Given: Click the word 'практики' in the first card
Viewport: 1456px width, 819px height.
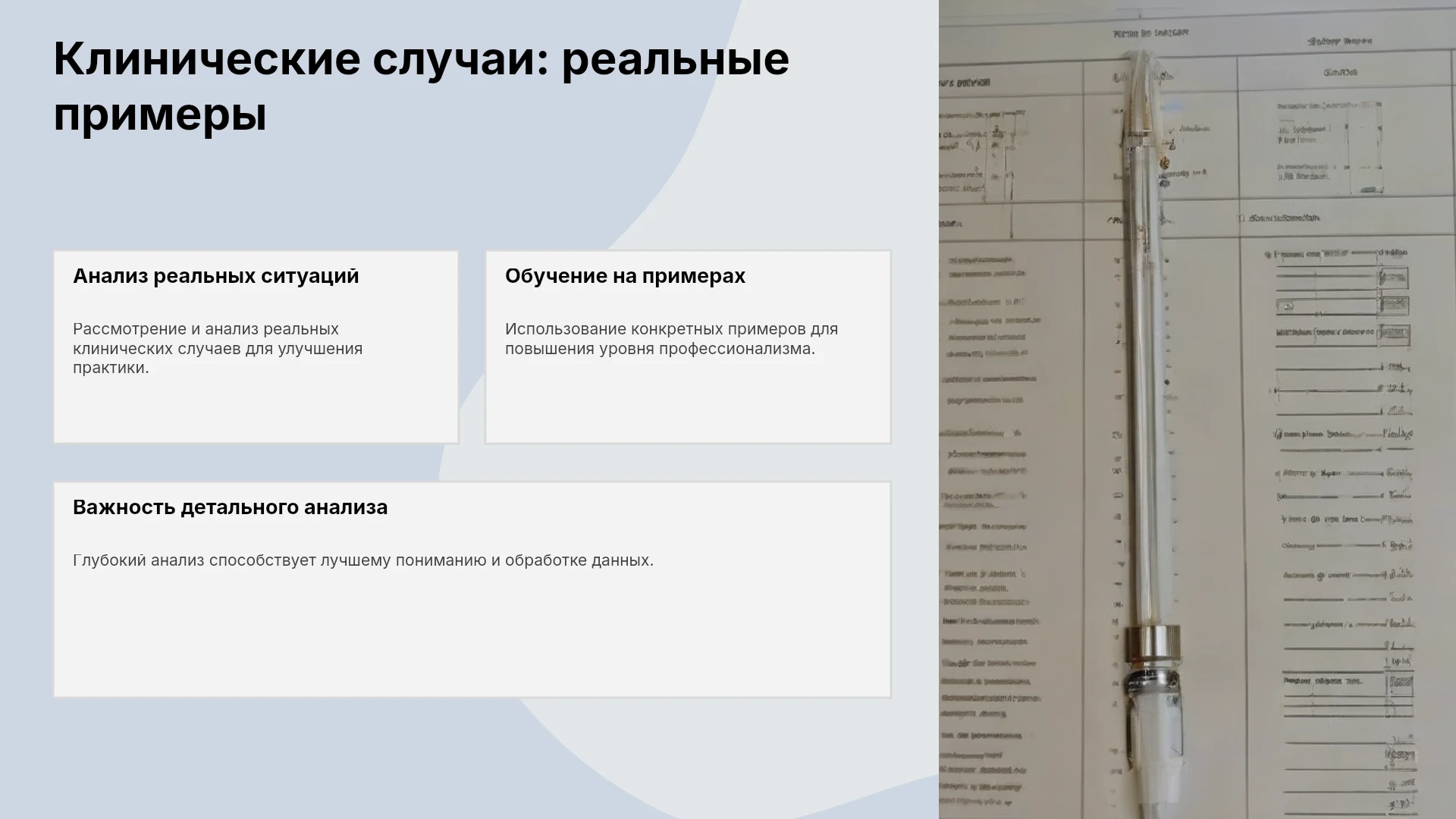Looking at the screenshot, I should click(x=108, y=368).
